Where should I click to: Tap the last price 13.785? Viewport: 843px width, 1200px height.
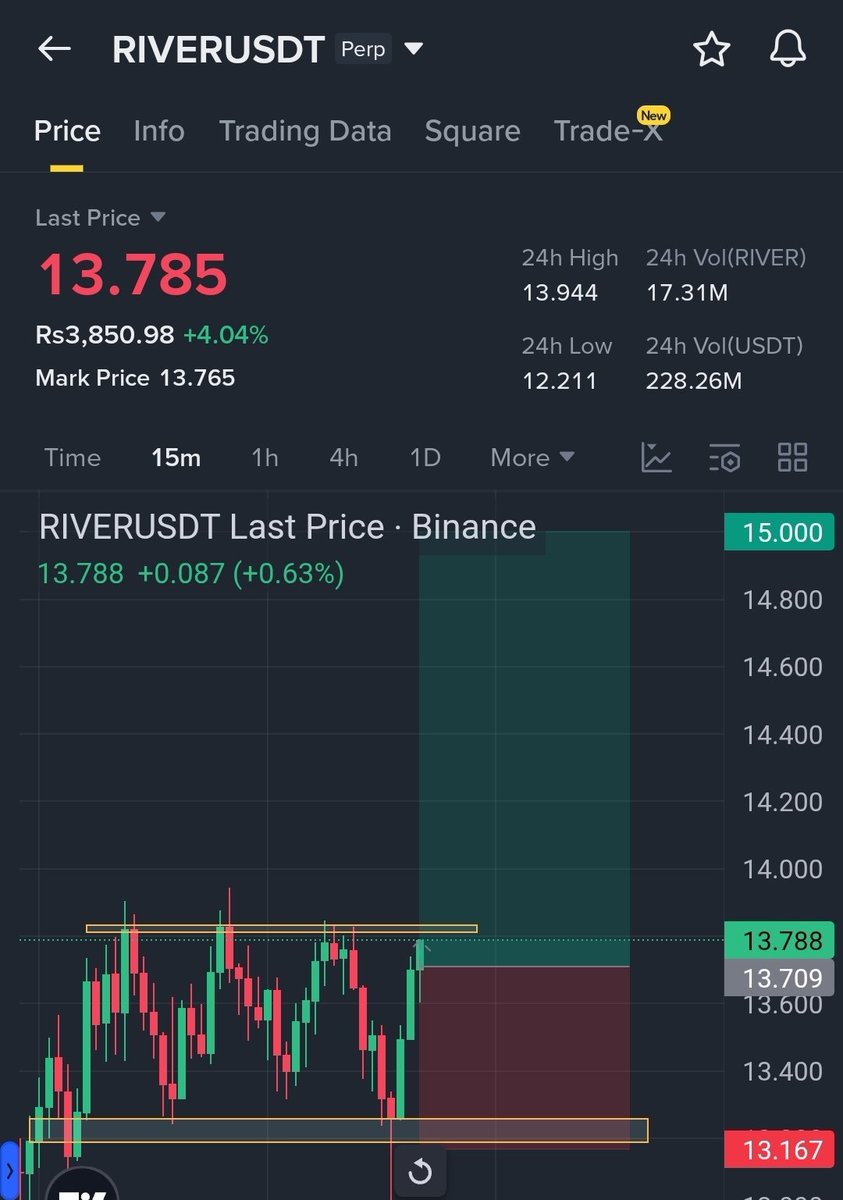pyautogui.click(x=133, y=275)
